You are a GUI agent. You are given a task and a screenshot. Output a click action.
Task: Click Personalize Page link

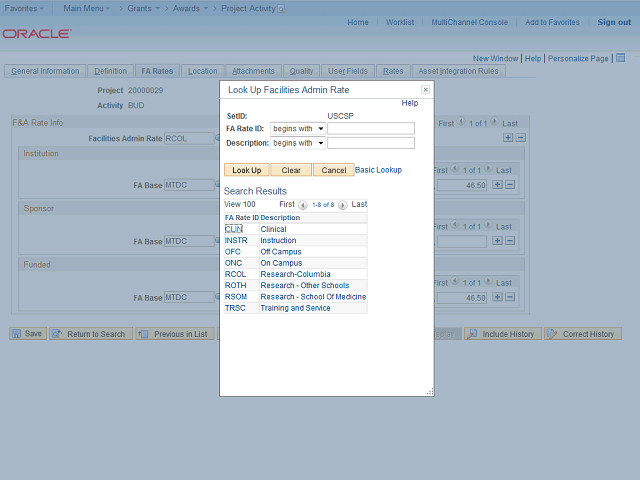(578, 58)
